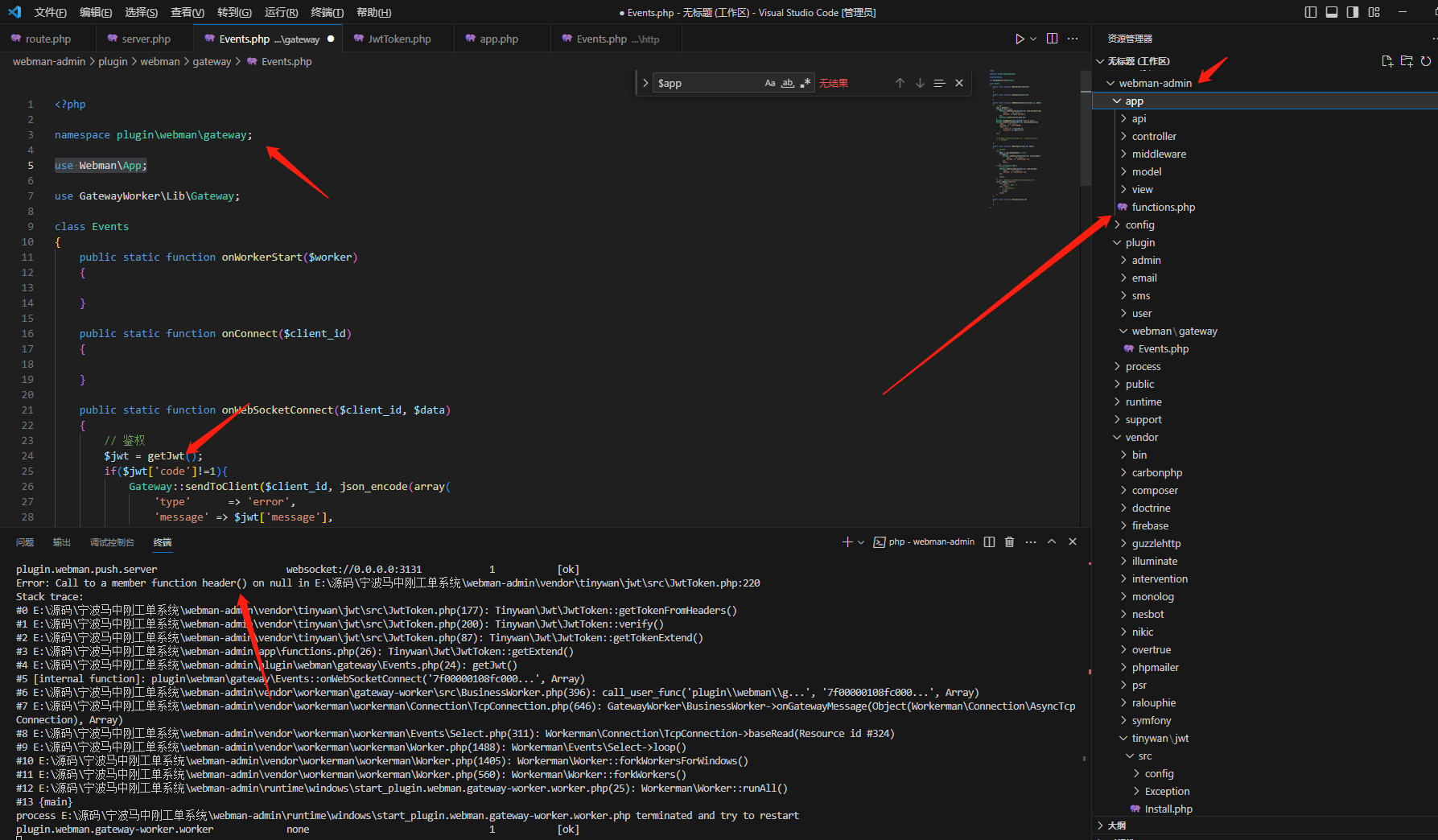Open the 调试控制台 panel tab
Screen dimensions: 1438x840
click(x=112, y=542)
